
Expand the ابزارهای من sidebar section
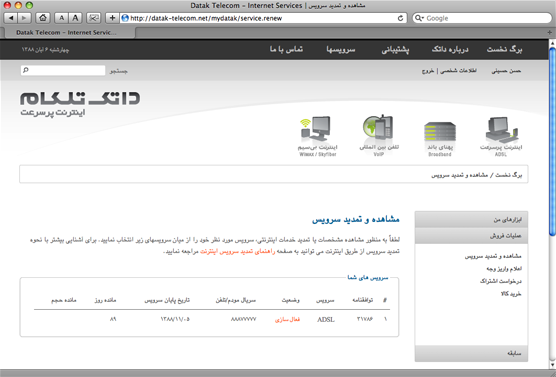471,220
